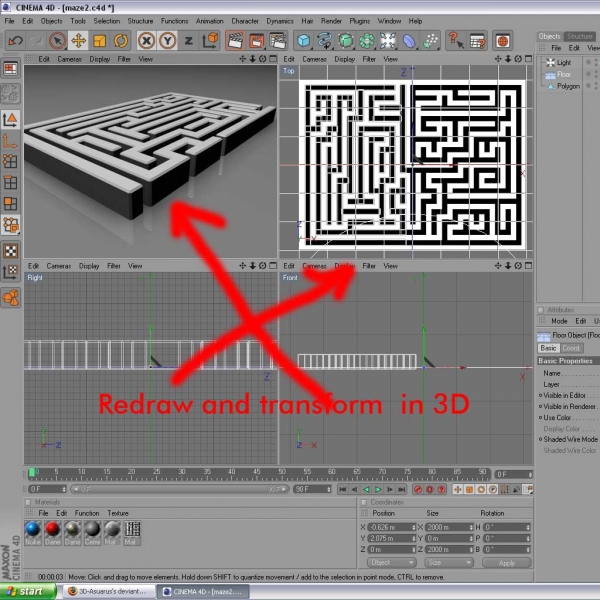This screenshot has width=600, height=600.
Task: Play animation forwards
Action: pyautogui.click(x=378, y=489)
